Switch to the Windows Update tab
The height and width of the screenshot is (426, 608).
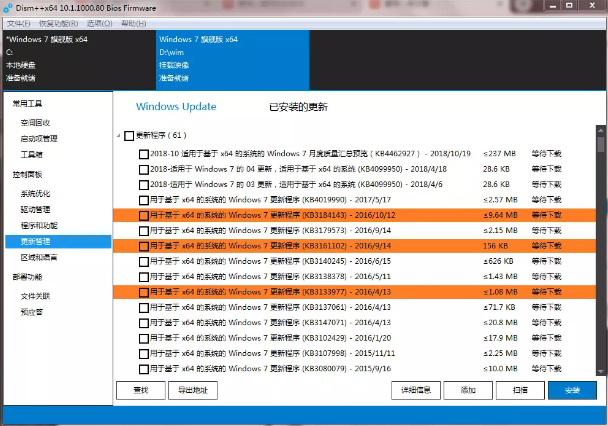(x=176, y=107)
